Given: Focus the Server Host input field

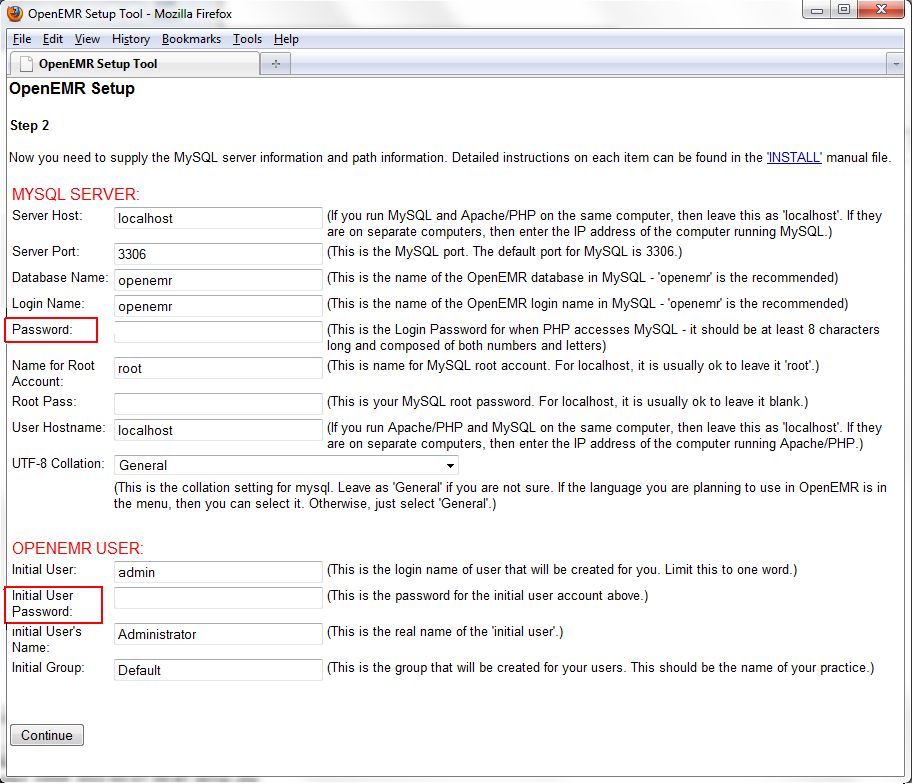Looking at the screenshot, I should pos(218,218).
